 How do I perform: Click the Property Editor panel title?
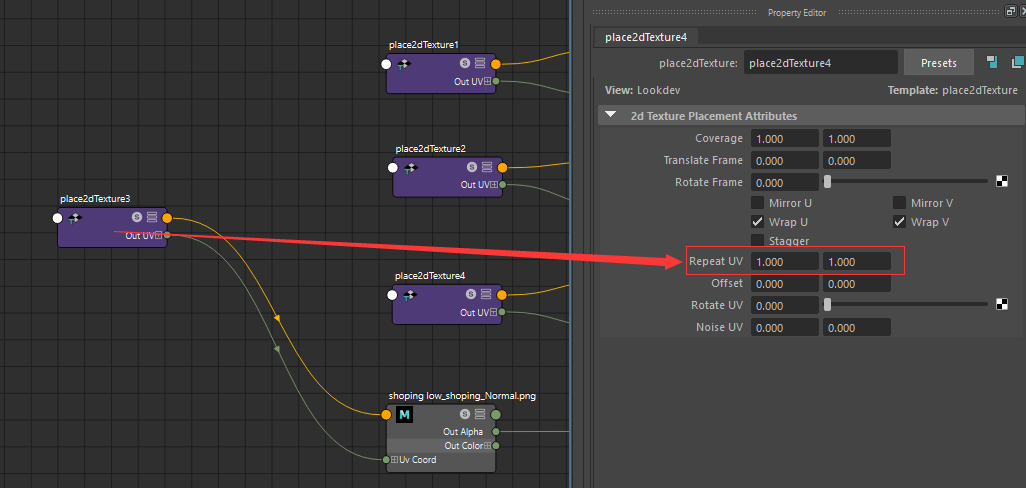796,12
